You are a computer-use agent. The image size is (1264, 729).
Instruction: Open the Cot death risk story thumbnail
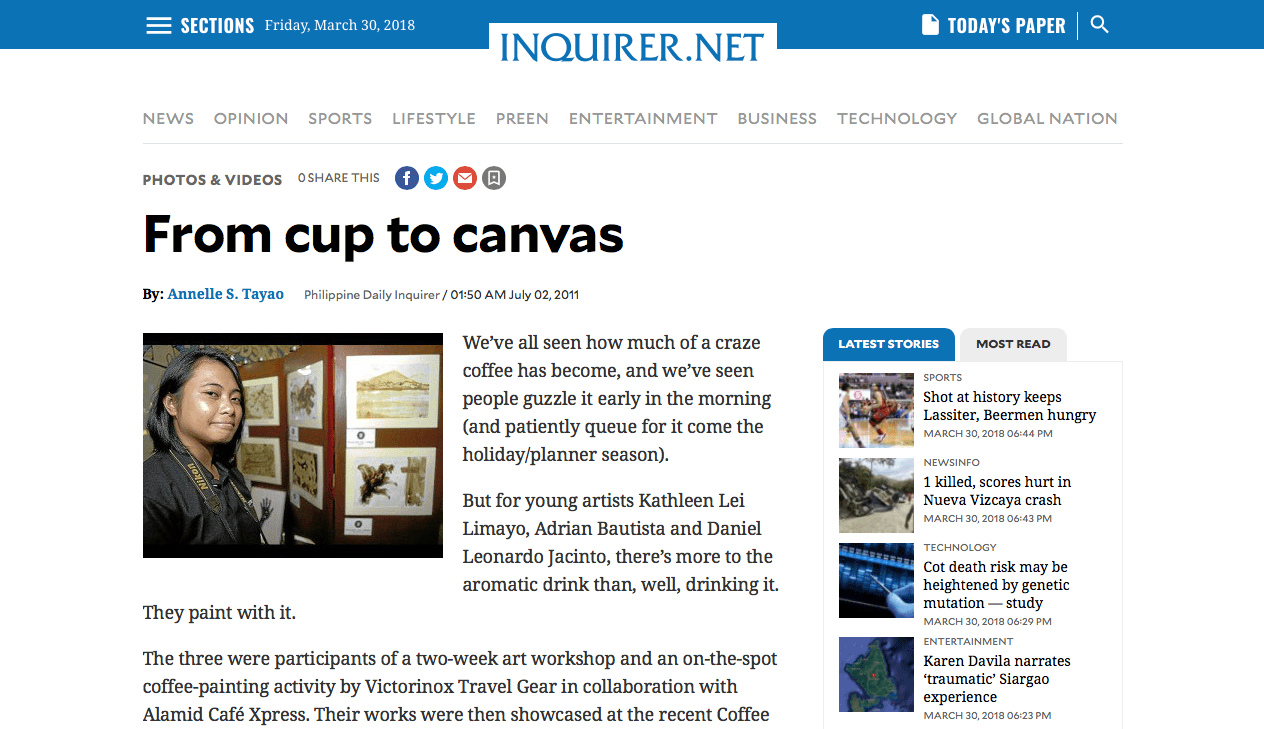click(x=876, y=580)
